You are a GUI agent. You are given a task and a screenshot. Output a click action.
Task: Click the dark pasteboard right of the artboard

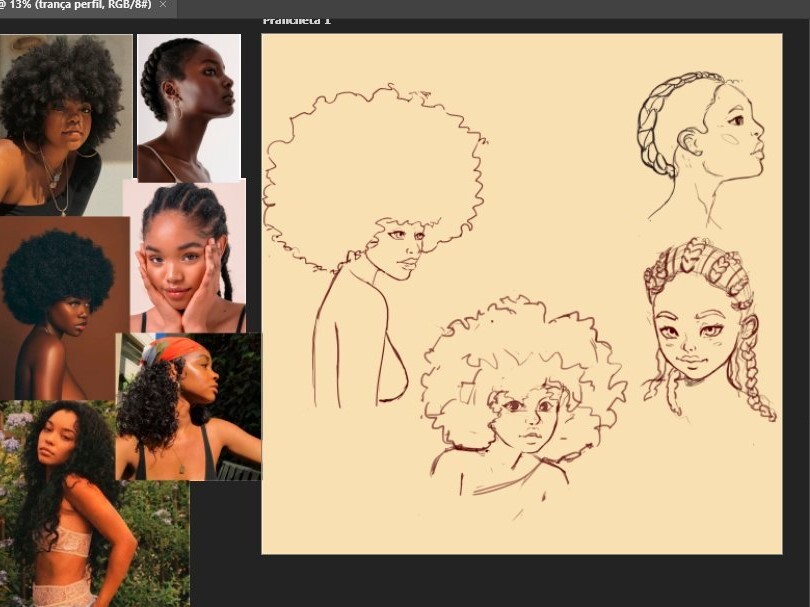click(795, 300)
